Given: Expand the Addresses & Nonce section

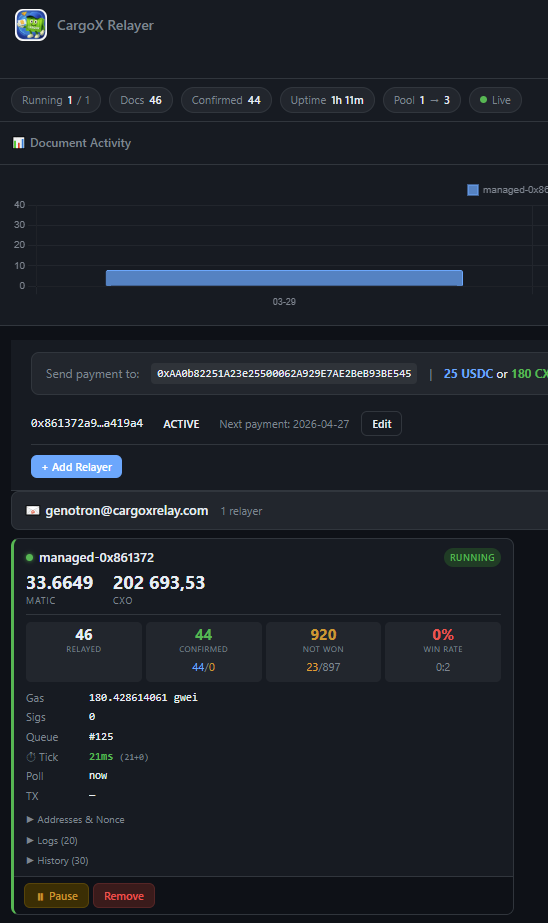Looking at the screenshot, I should pos(75,819).
